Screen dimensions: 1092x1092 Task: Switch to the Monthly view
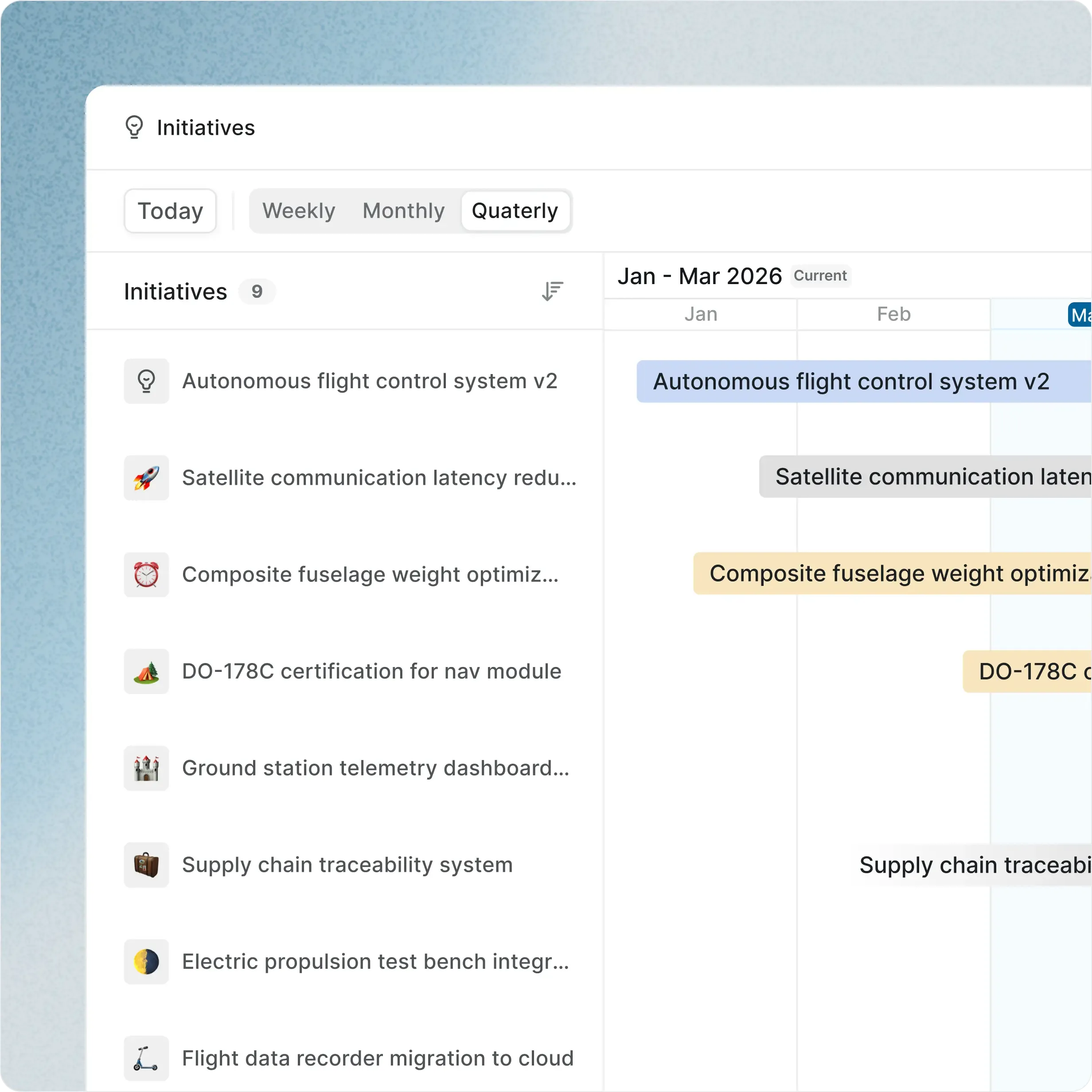point(404,211)
